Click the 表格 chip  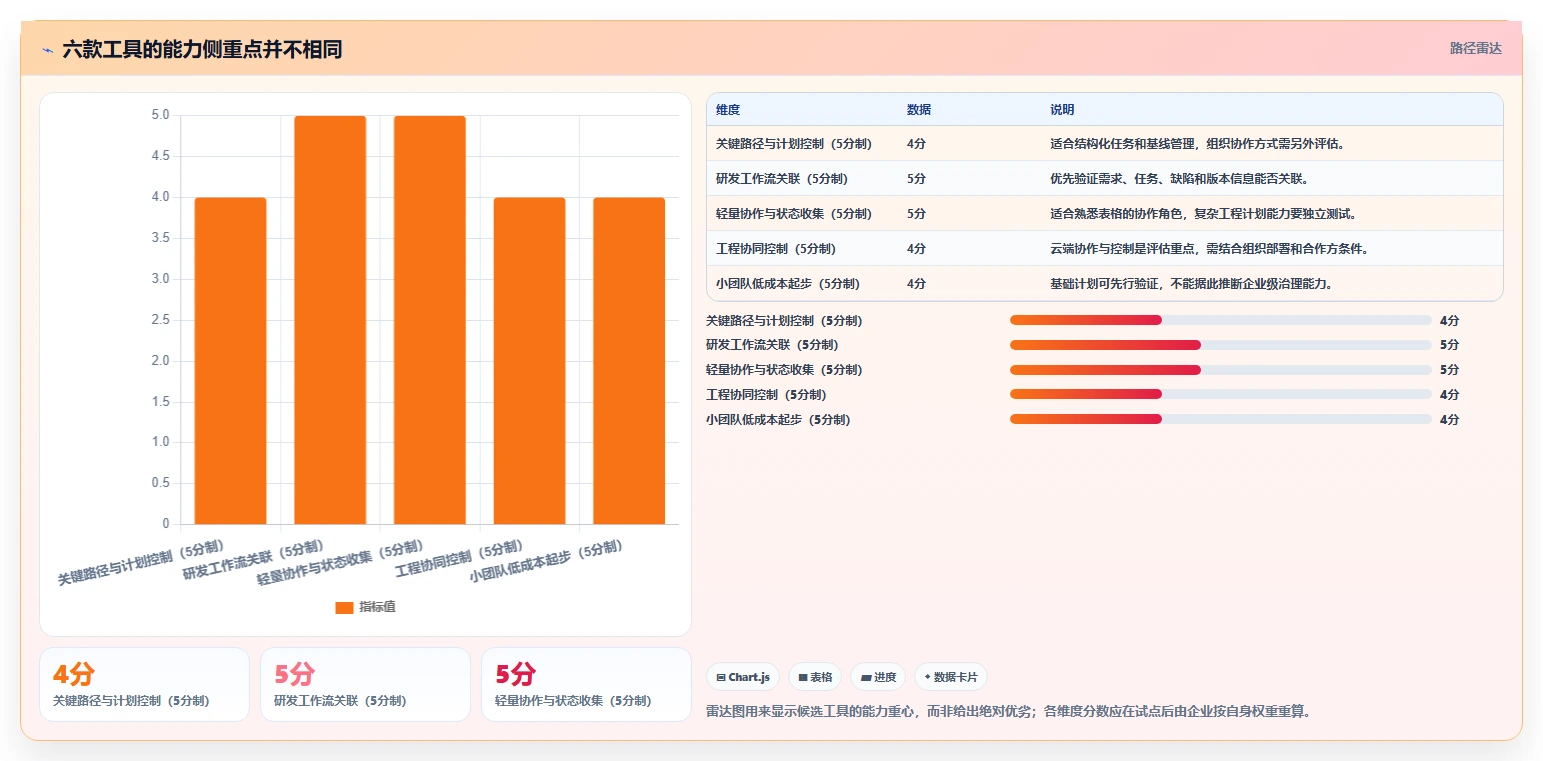815,677
